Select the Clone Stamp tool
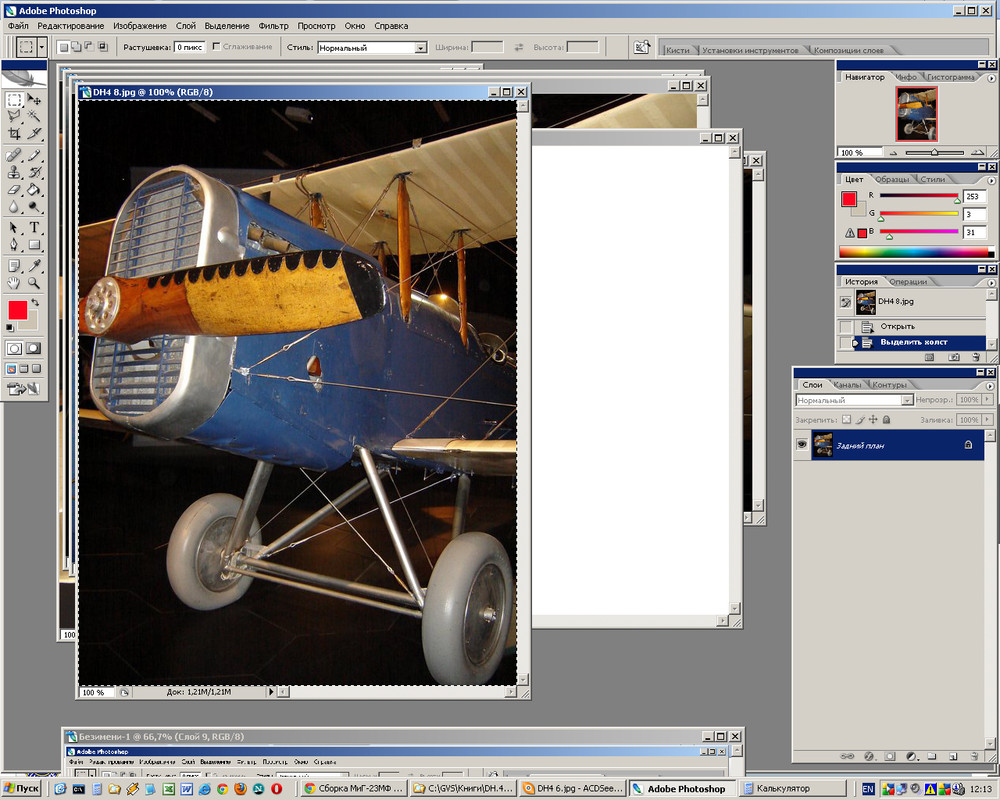Image resolution: width=1000 pixels, height=800 pixels. point(14,172)
